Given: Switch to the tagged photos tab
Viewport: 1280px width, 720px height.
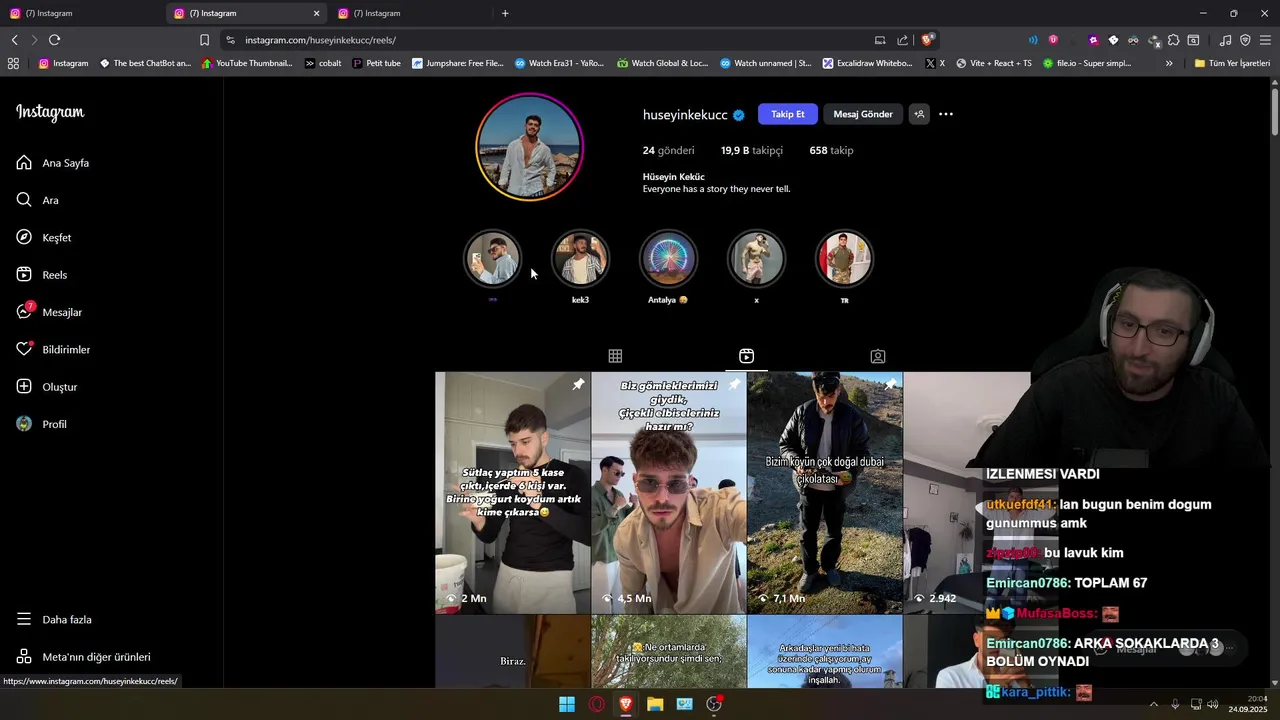Looking at the screenshot, I should 877,356.
